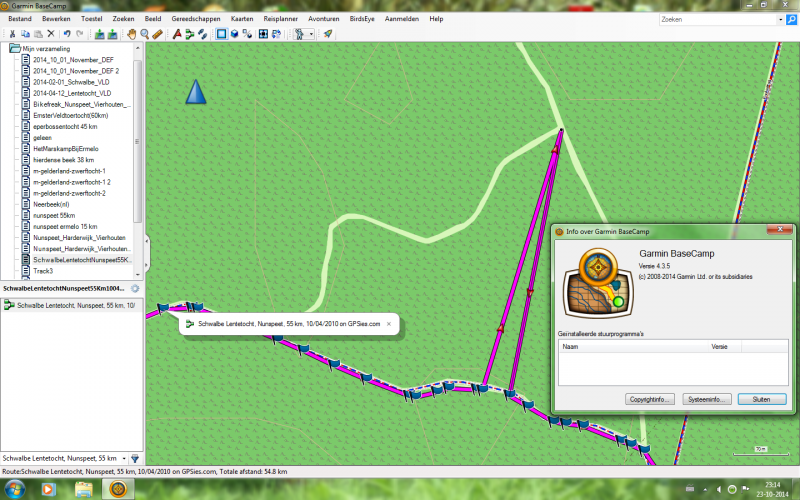Open the media player taskbar icon
The width and height of the screenshot is (800, 500).
(x=48, y=490)
